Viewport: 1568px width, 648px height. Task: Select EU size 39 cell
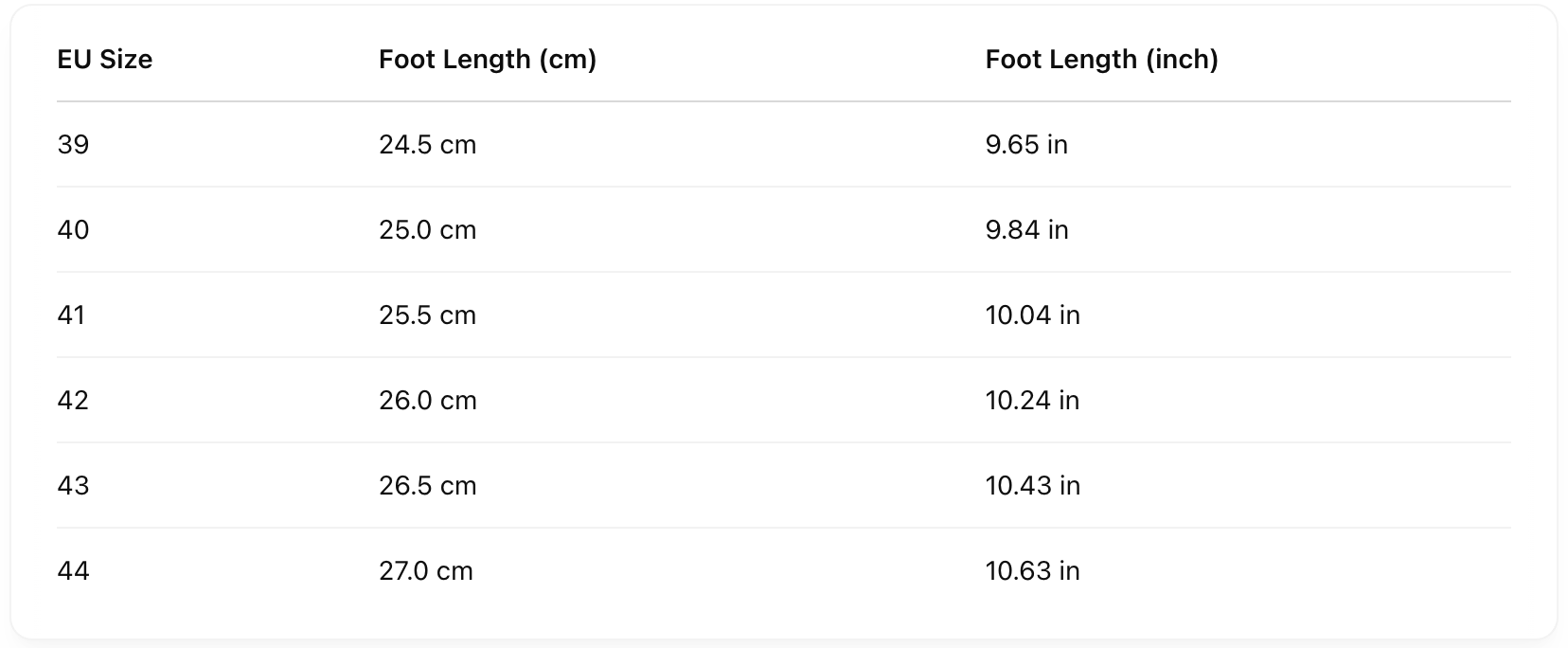click(73, 145)
